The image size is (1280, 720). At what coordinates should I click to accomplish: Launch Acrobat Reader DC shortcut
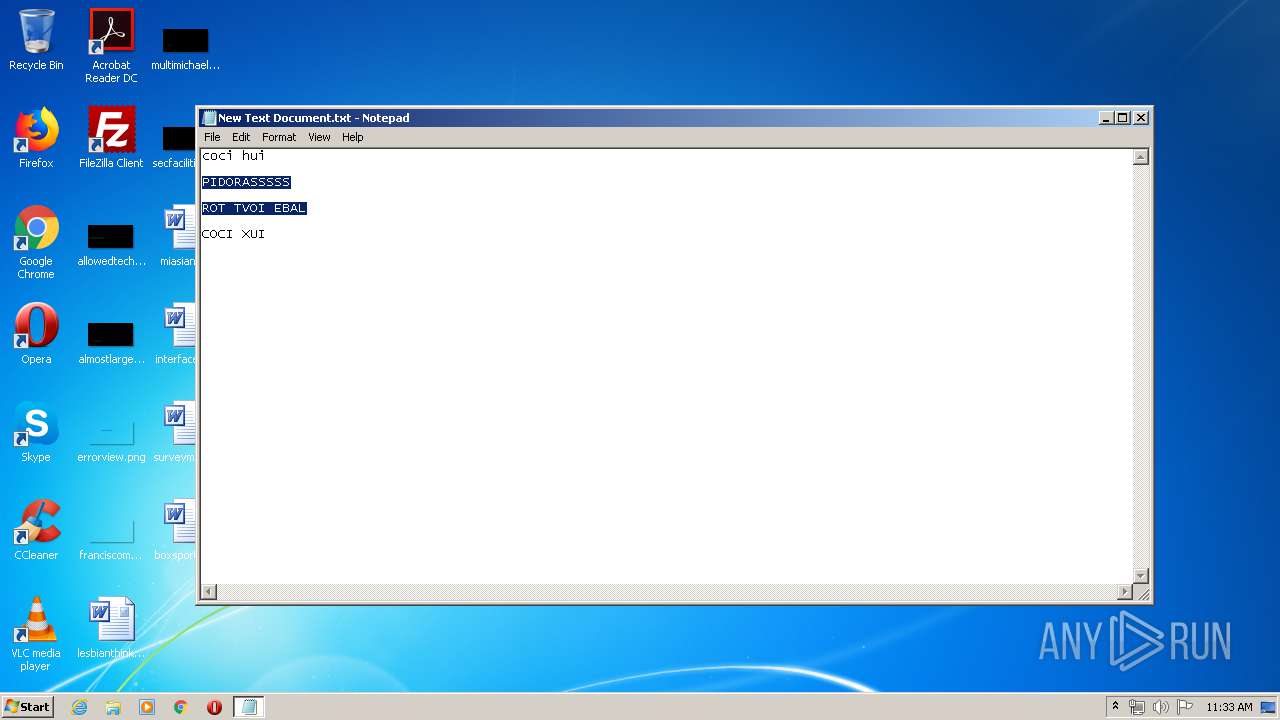point(111,45)
